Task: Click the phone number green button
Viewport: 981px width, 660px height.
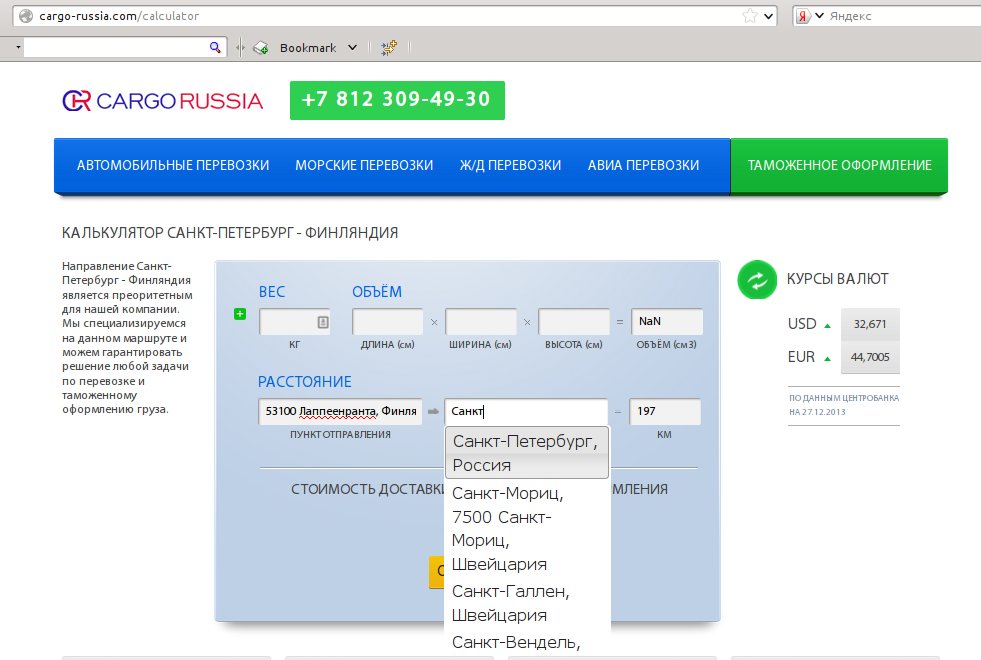Action: (397, 100)
